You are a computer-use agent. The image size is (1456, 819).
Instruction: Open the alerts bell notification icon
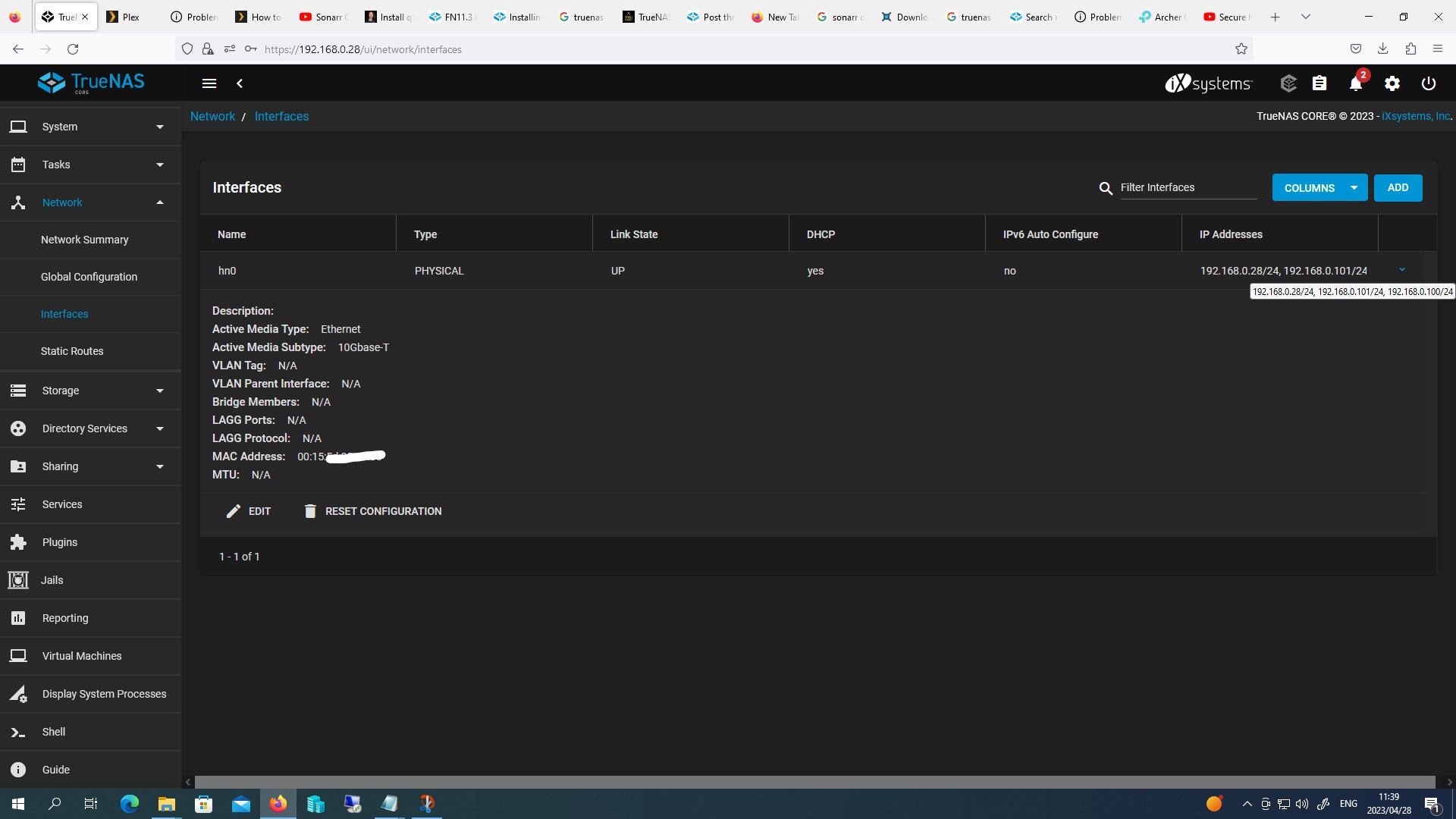click(x=1355, y=83)
